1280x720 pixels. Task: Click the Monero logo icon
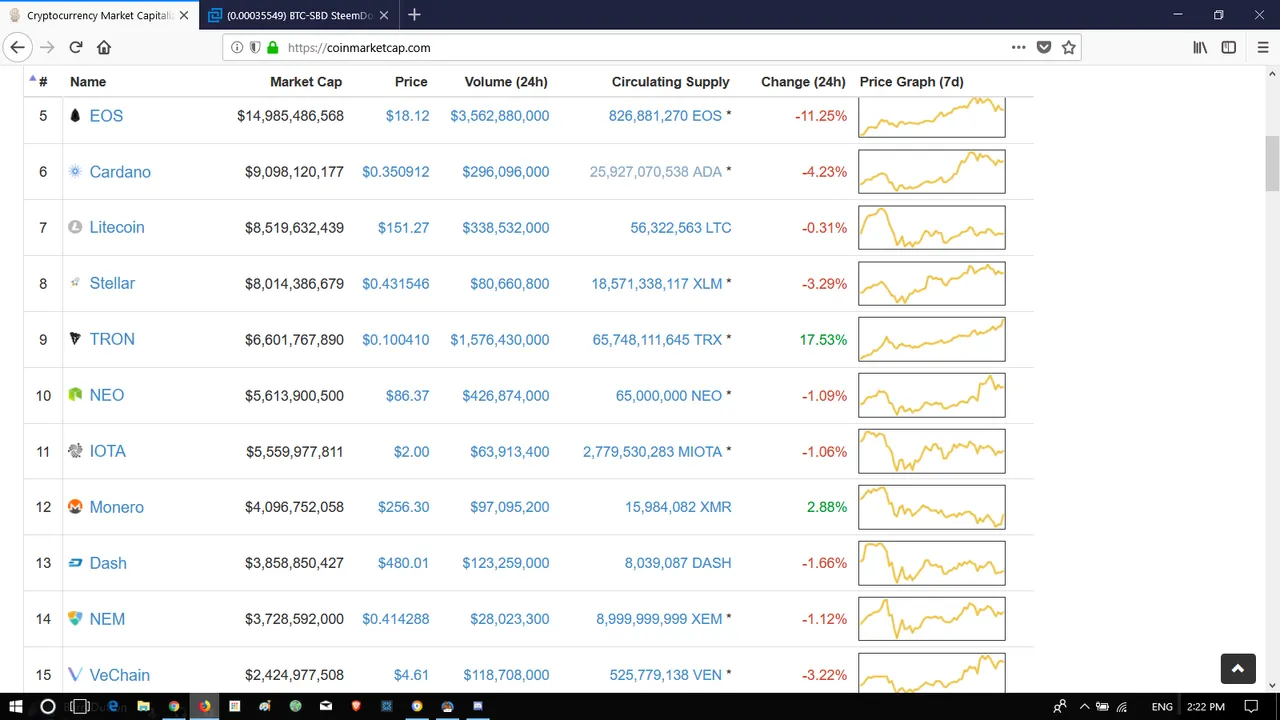pos(75,507)
